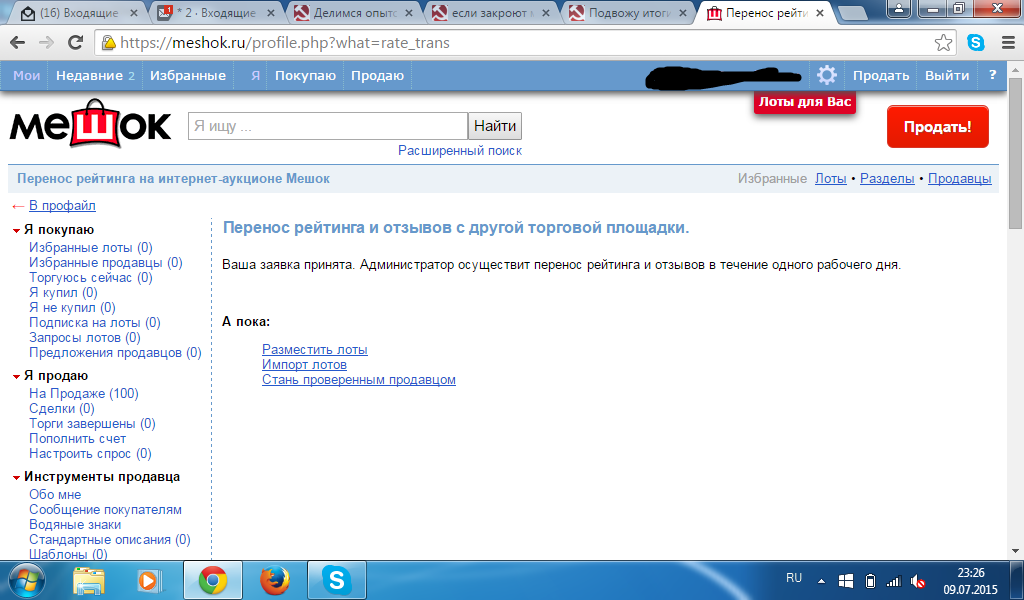
Task: Launch media player from taskbar
Action: pyautogui.click(x=149, y=580)
